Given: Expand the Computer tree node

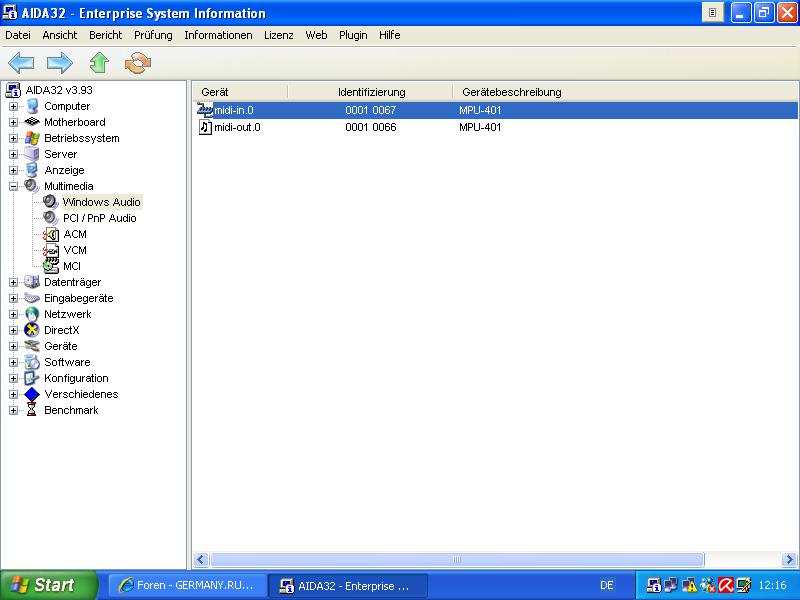Looking at the screenshot, I should point(14,106).
